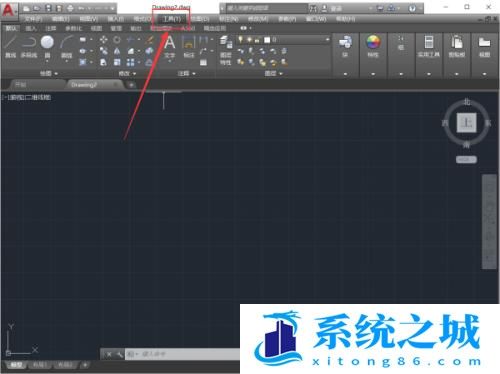Screen dimensions: 500x374
Task: Toggle layer on/off lightbulb in layer dropdown
Action: (x=240, y=40)
